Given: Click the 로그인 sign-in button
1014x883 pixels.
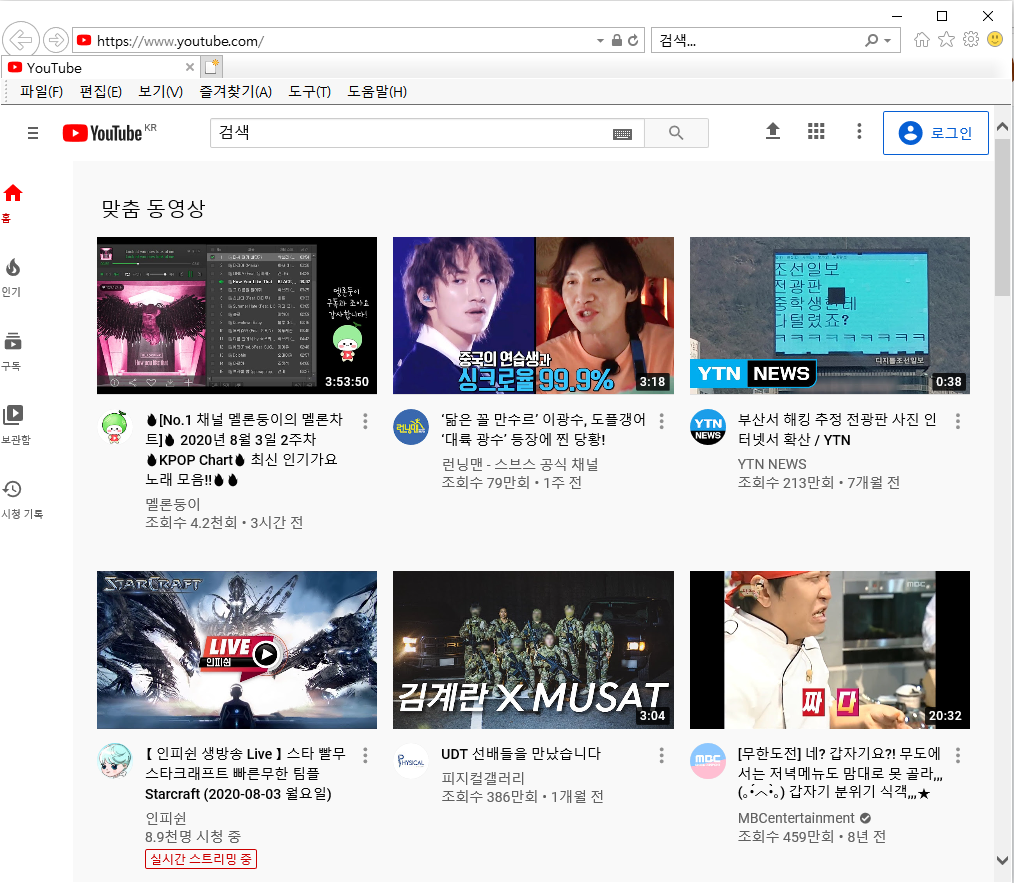Looking at the screenshot, I should click(x=936, y=133).
